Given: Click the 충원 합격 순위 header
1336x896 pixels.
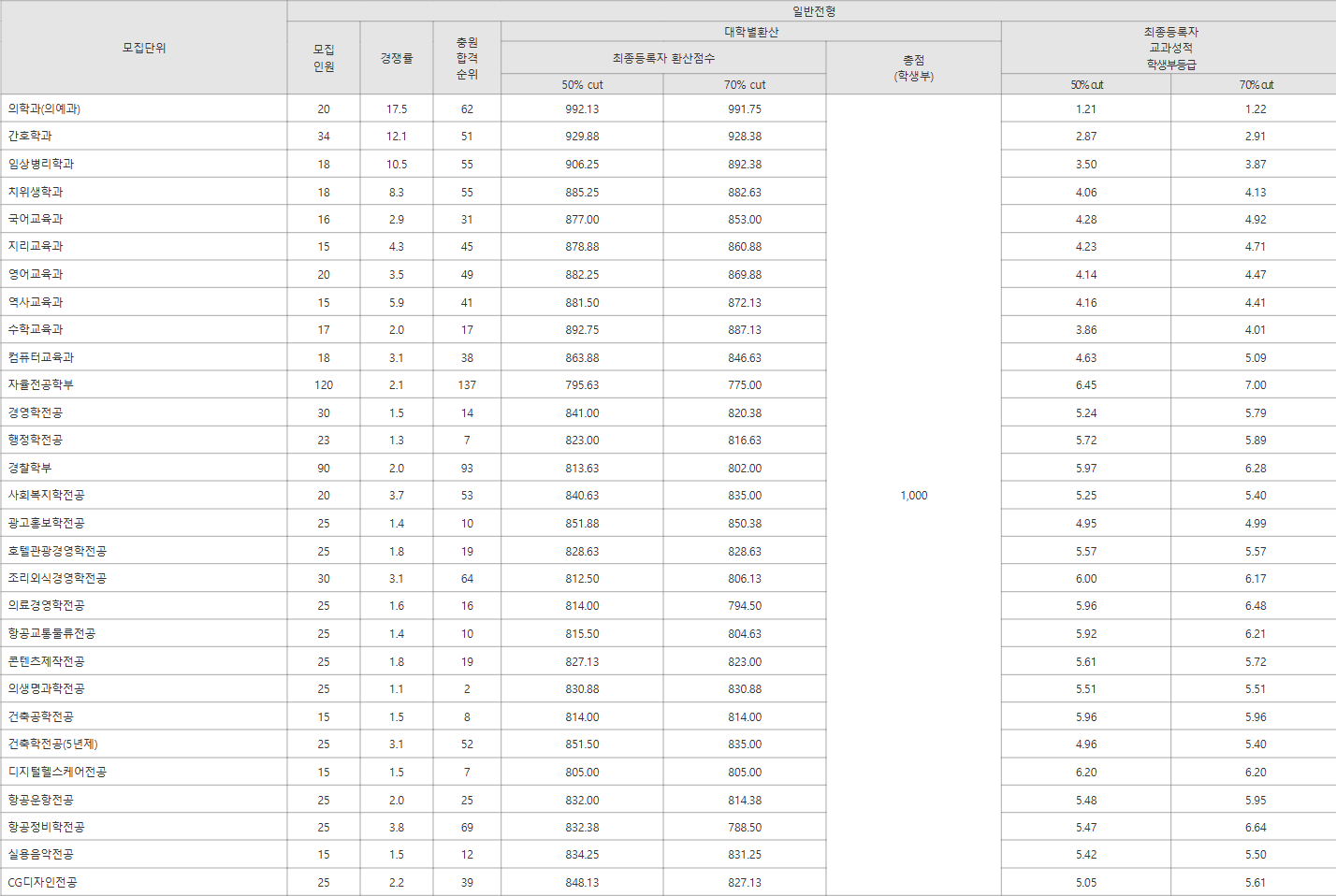Looking at the screenshot, I should 466,57.
